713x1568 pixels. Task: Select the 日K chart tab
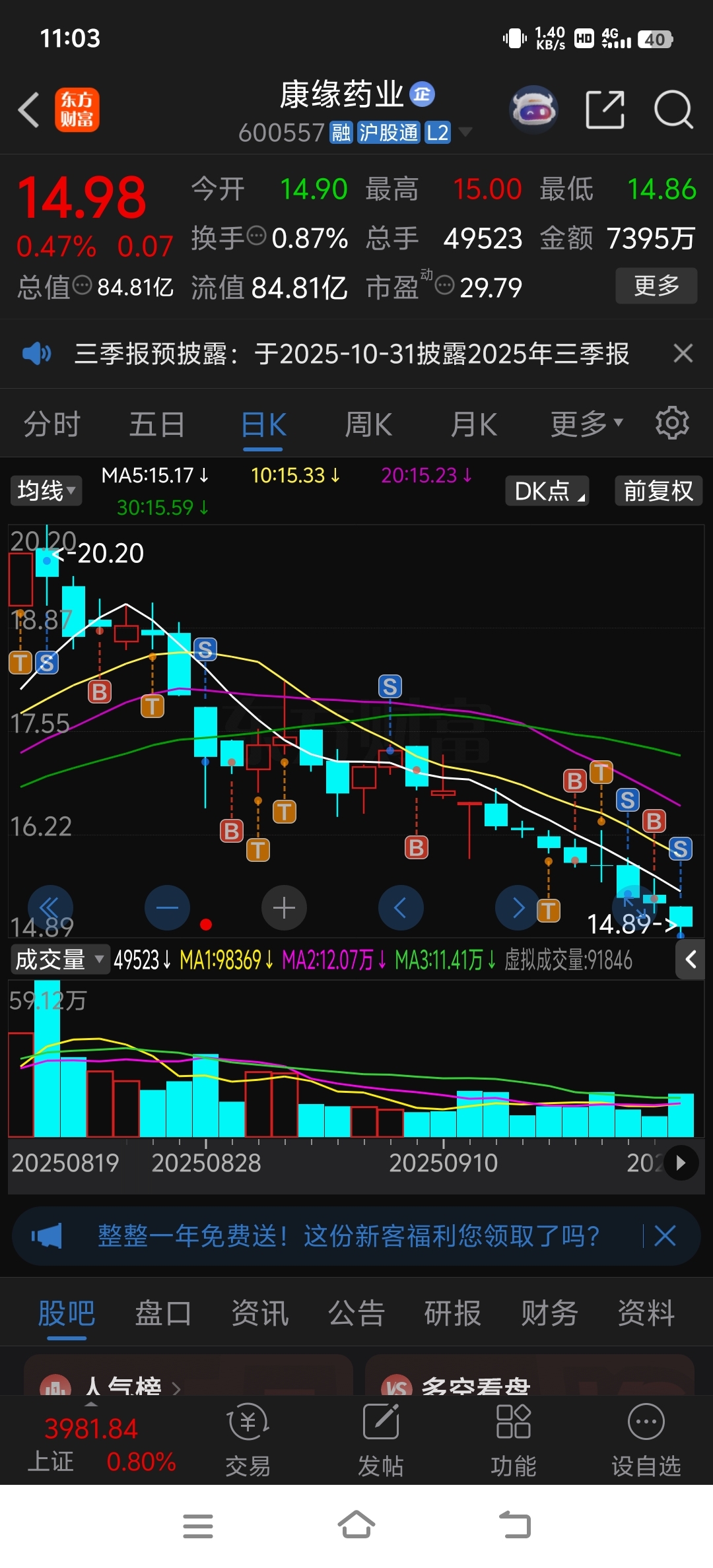point(263,426)
